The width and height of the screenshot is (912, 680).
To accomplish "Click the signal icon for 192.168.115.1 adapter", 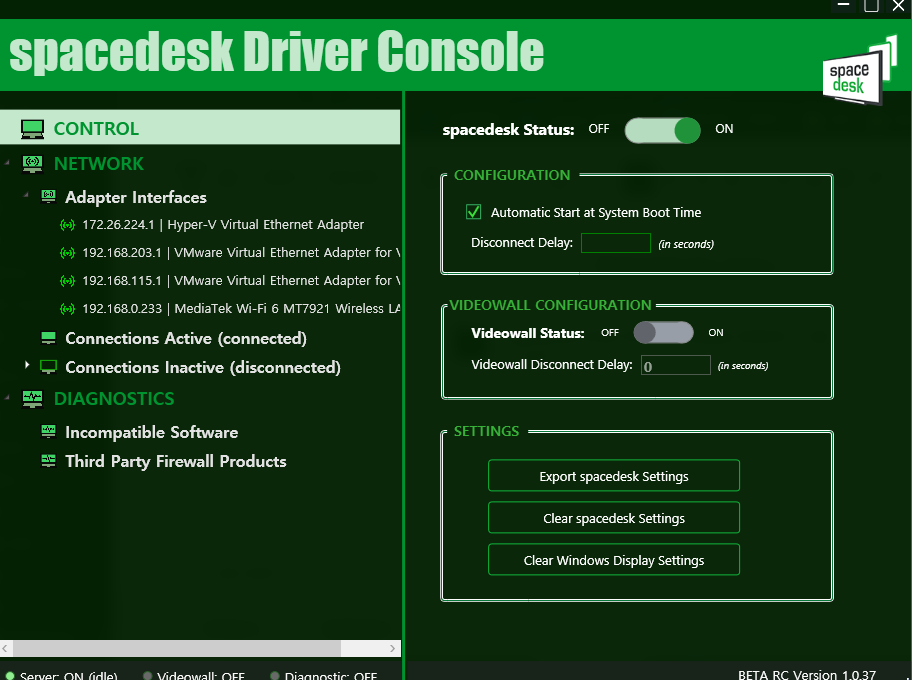I will click(67, 281).
